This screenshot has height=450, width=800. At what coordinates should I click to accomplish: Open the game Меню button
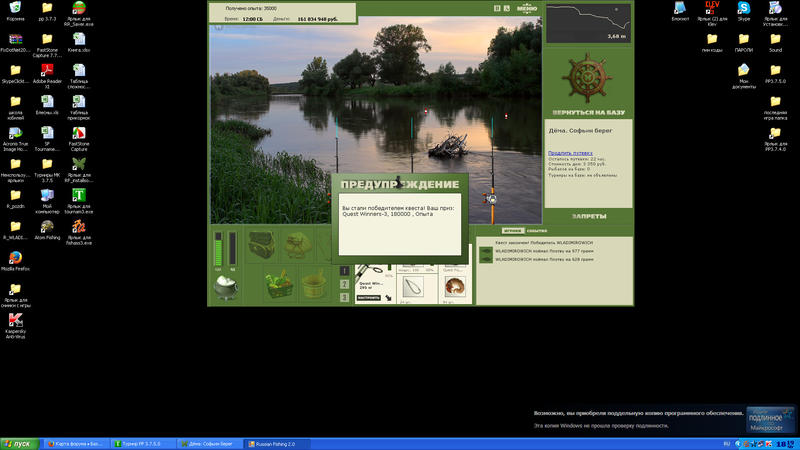coord(527,8)
